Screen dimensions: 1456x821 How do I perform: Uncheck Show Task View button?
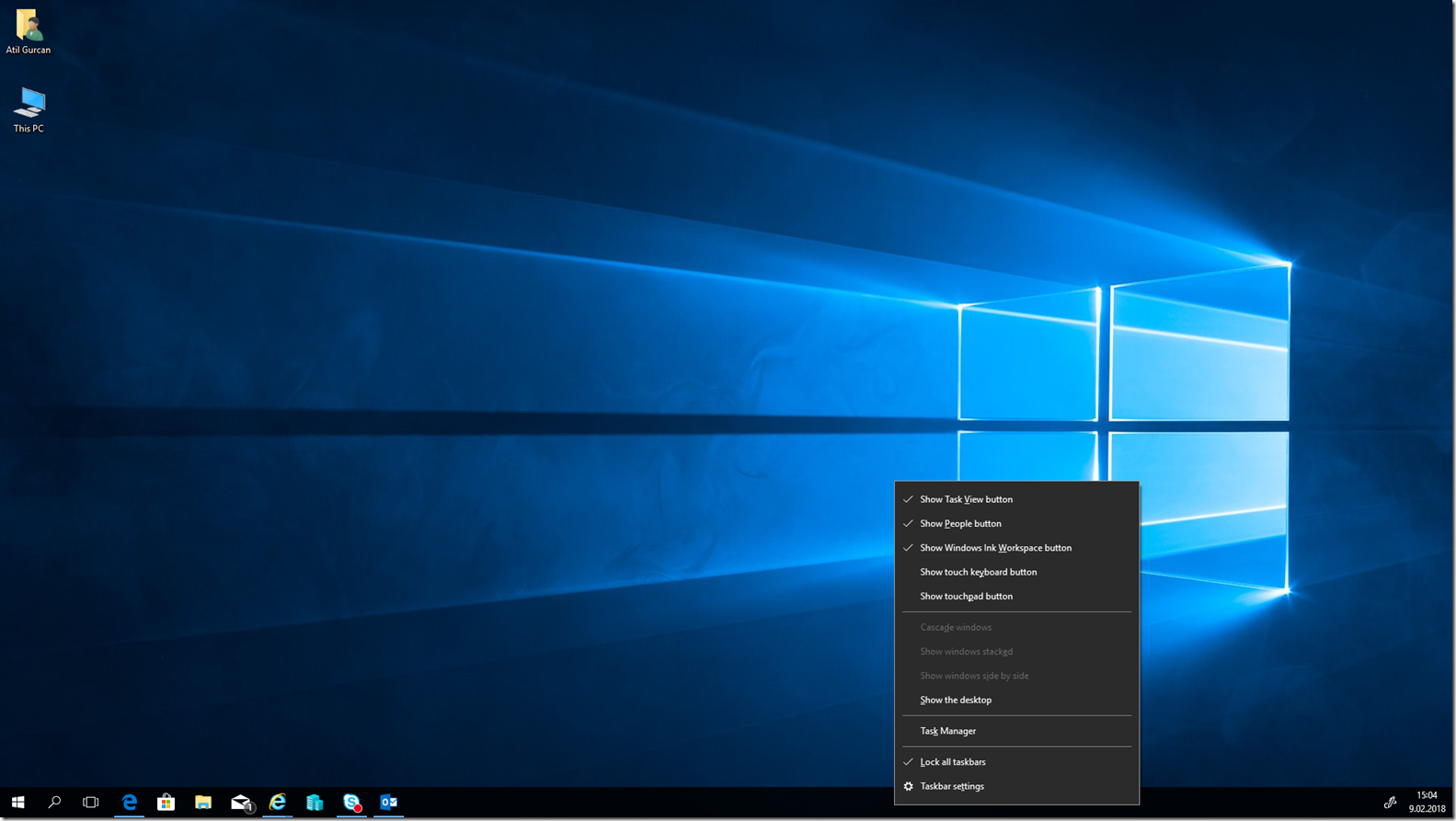pos(1016,499)
